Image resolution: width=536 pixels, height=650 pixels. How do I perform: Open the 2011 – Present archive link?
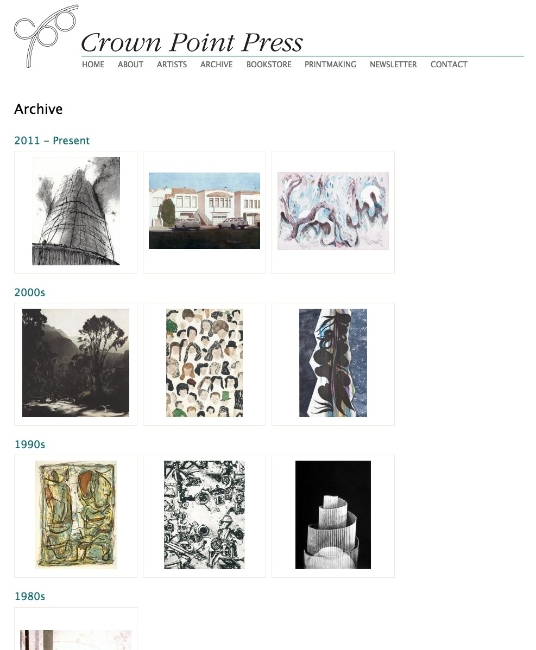pos(52,141)
